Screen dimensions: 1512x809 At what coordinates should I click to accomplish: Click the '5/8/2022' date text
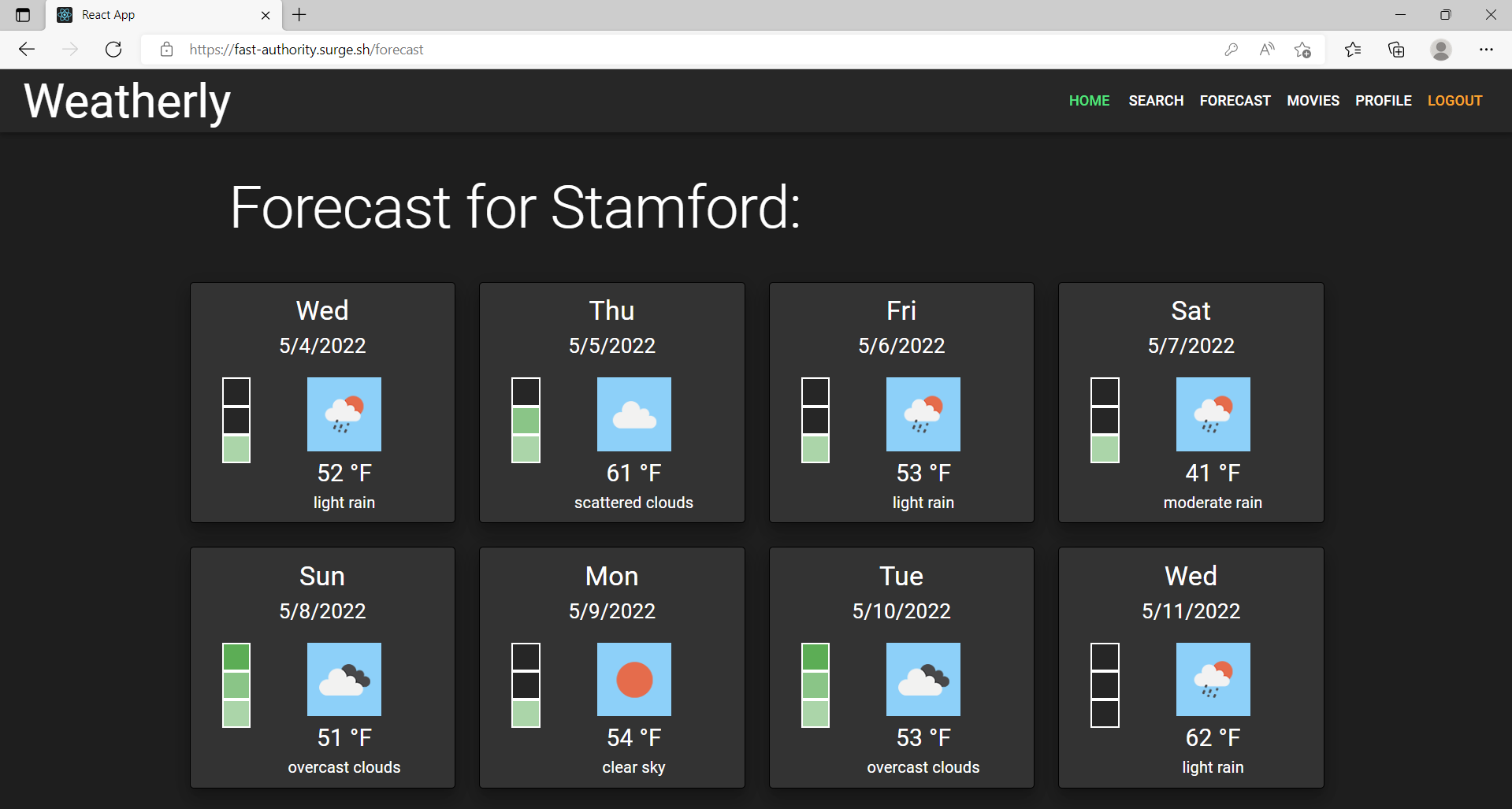[322, 611]
